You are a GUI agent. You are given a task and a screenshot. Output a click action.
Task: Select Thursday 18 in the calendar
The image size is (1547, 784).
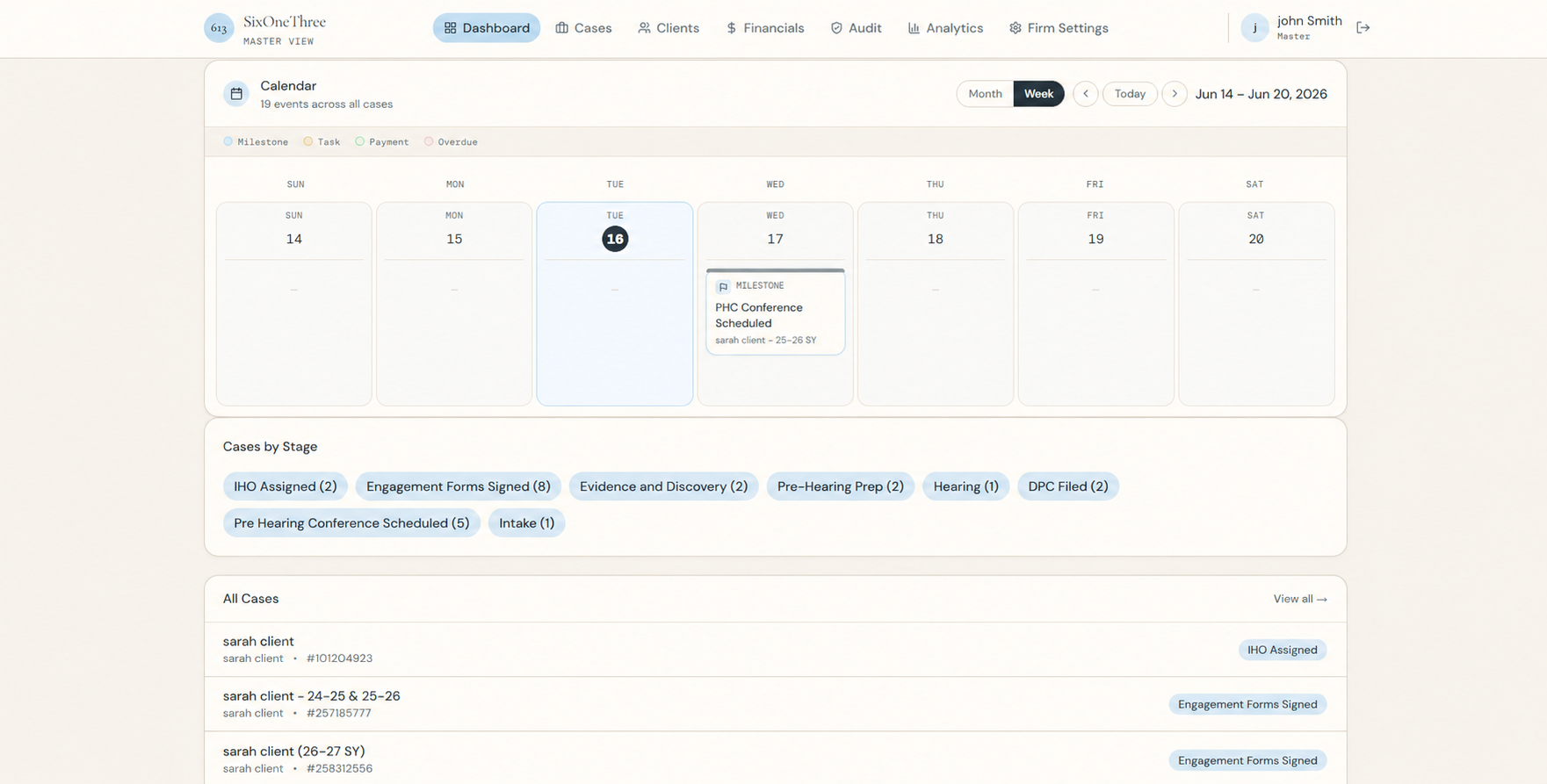coord(936,304)
